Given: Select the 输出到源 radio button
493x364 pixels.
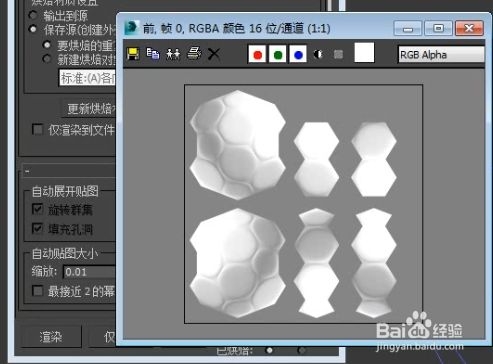Looking at the screenshot, I should click(x=33, y=15).
